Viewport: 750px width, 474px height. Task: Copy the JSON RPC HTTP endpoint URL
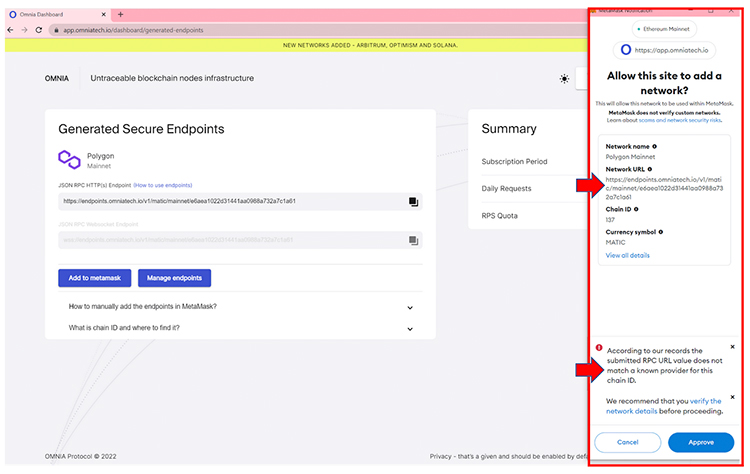[413, 202]
